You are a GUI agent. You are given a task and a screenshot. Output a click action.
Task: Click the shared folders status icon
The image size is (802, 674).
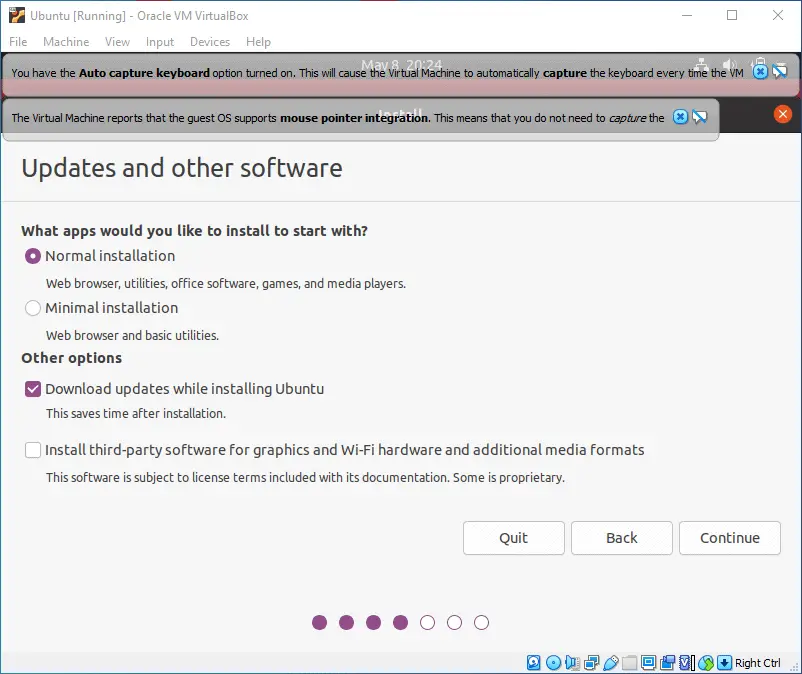point(630,663)
